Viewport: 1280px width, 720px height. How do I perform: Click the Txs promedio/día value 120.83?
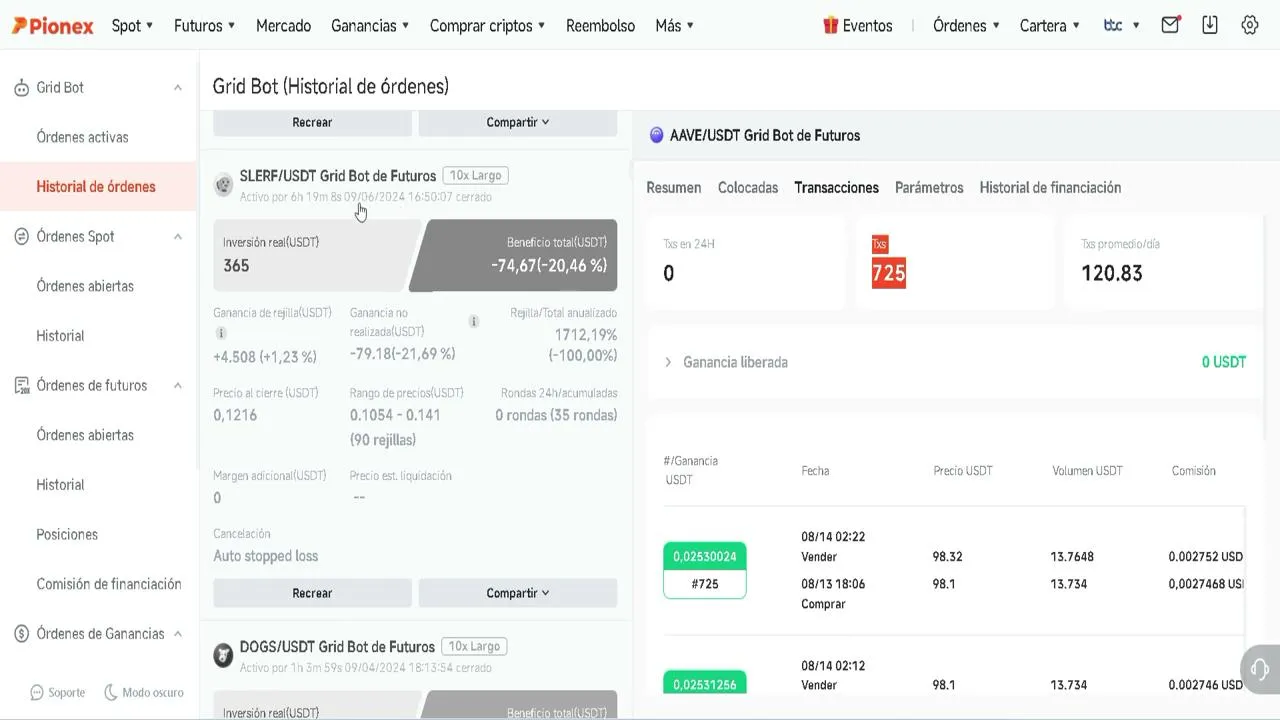coord(1111,274)
